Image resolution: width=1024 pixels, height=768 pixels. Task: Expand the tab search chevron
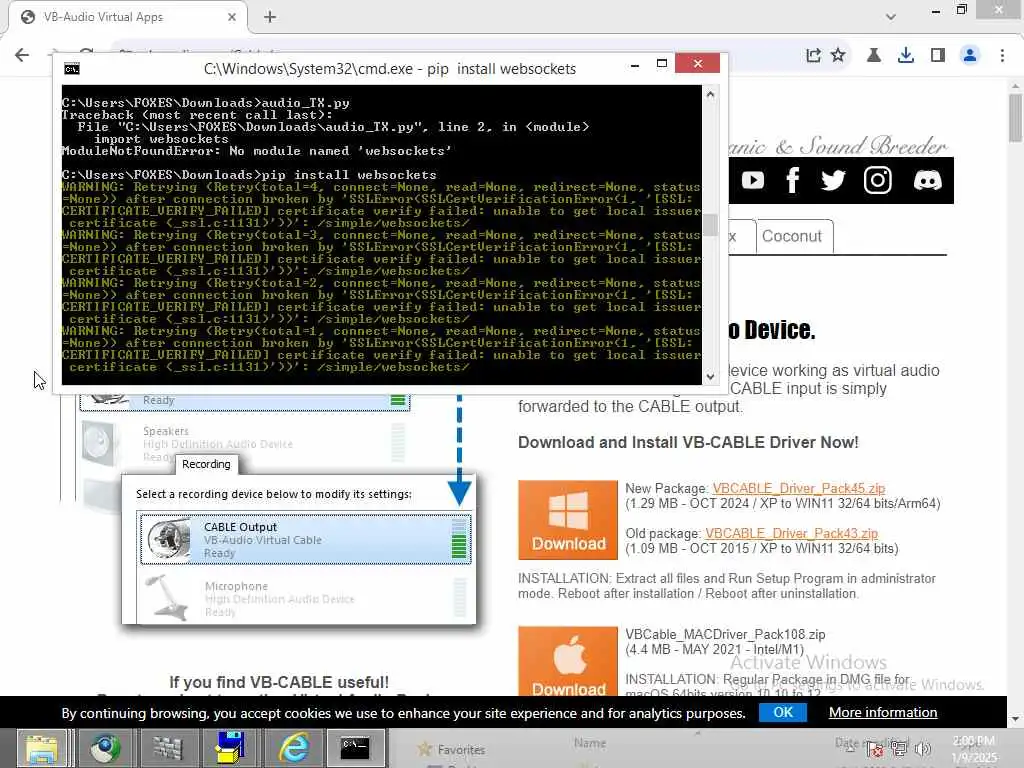891,17
